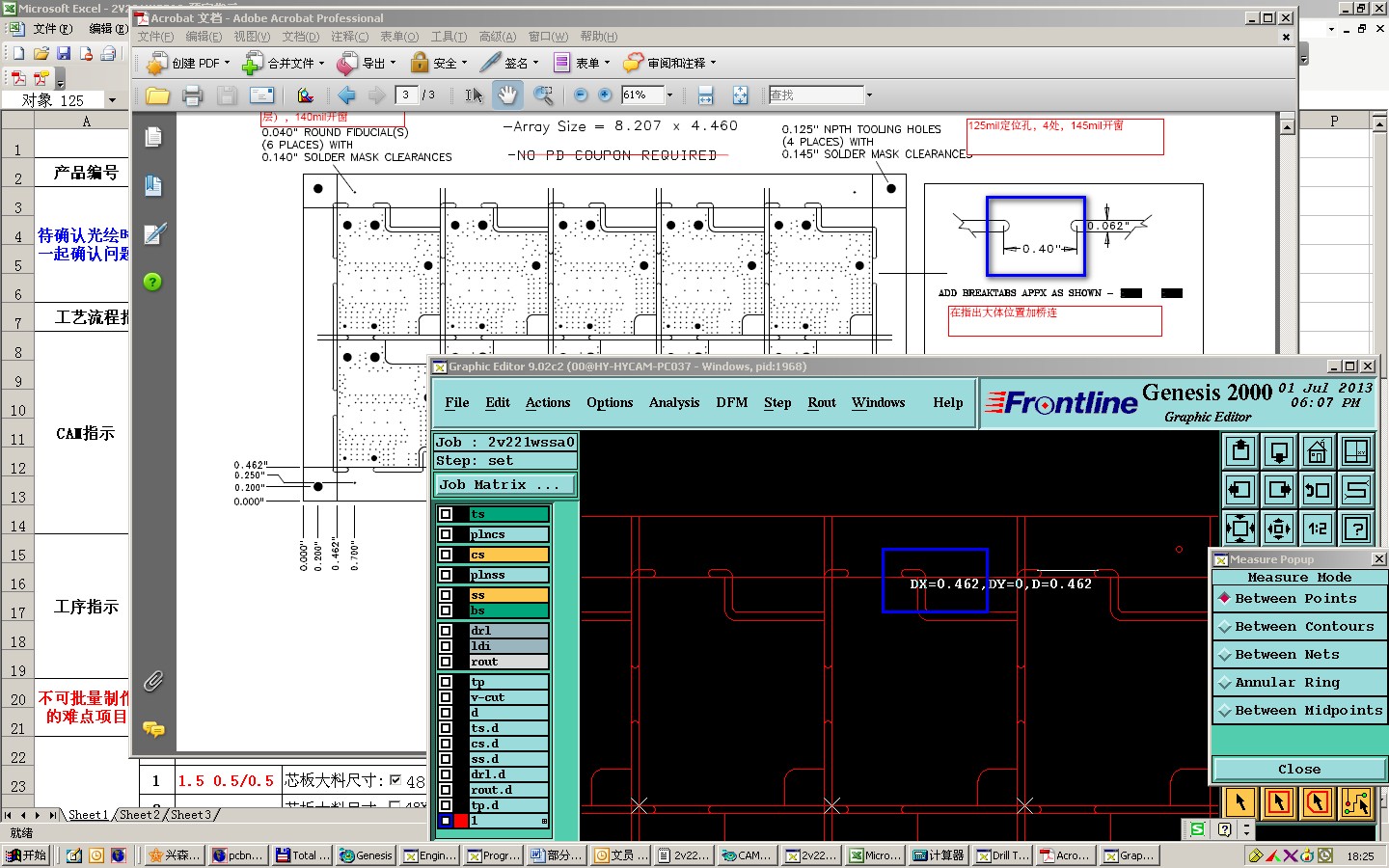Click the zoom in plus button
Screen dimensions: 1389x868
click(x=605, y=95)
